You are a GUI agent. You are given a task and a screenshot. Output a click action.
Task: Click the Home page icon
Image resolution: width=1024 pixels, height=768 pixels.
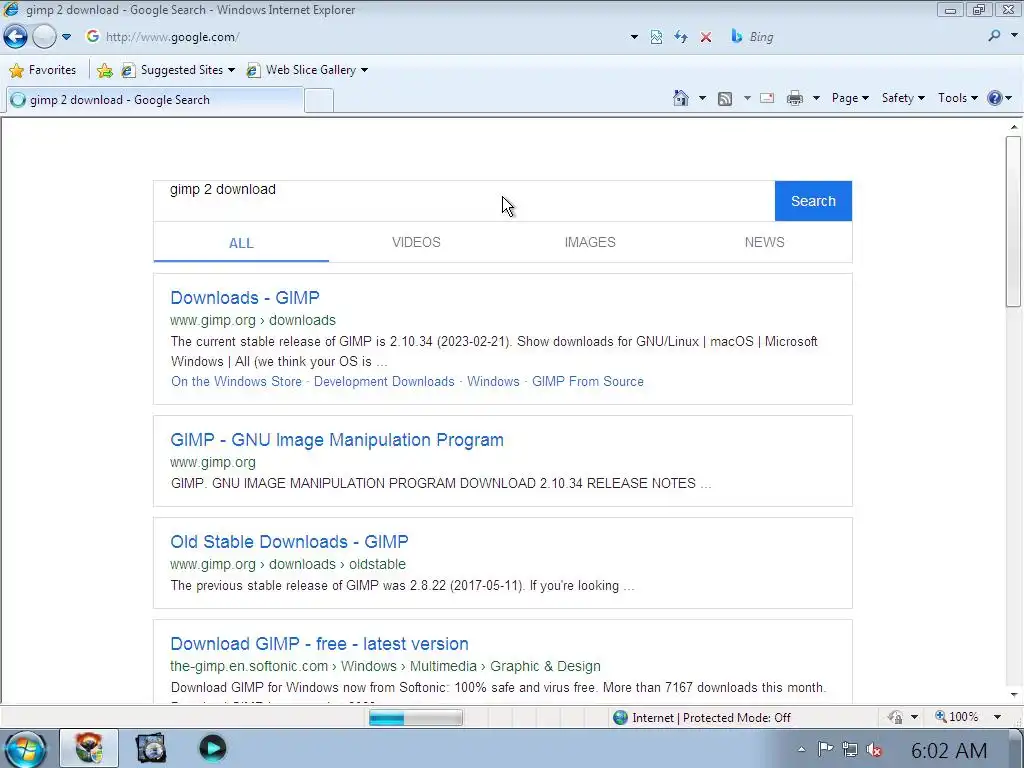coord(680,98)
